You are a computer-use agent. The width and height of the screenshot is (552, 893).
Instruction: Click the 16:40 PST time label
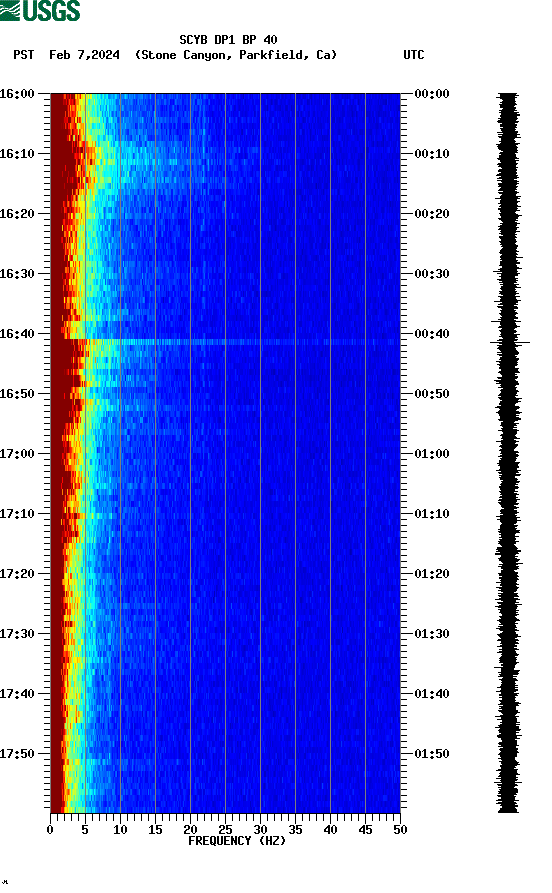tap(17, 334)
